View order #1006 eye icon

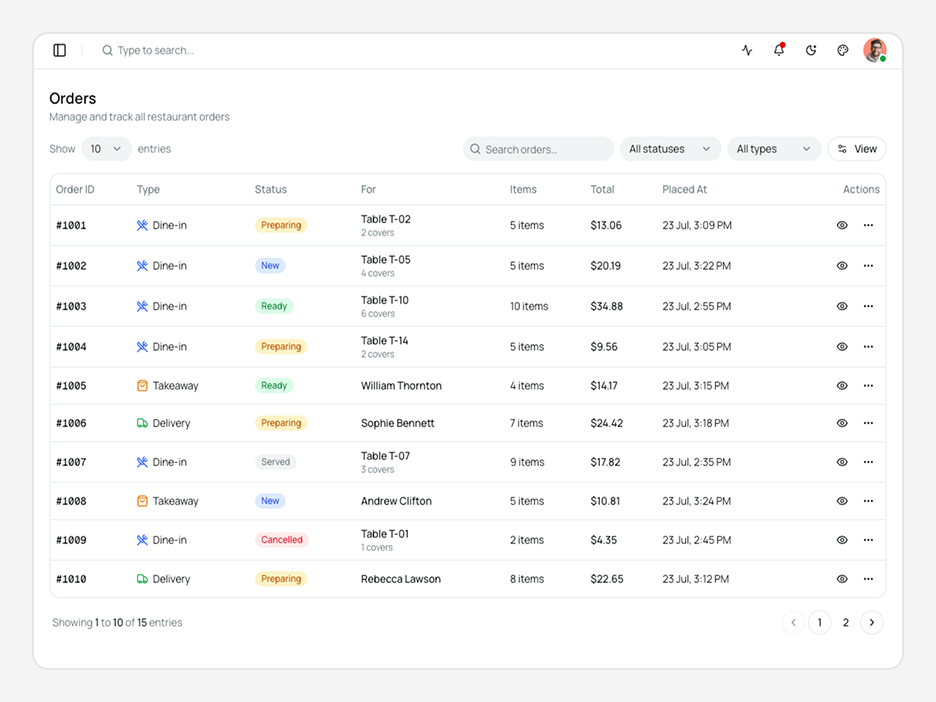pos(842,423)
